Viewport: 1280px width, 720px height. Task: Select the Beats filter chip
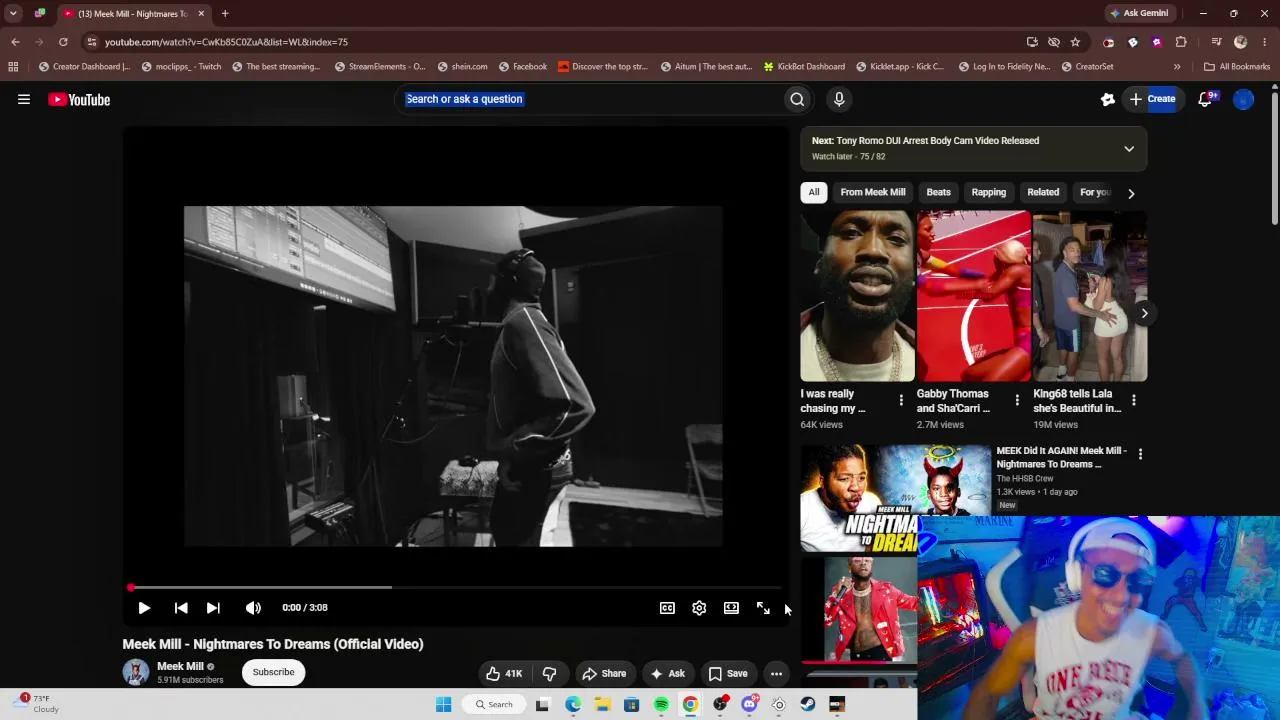tap(938, 192)
